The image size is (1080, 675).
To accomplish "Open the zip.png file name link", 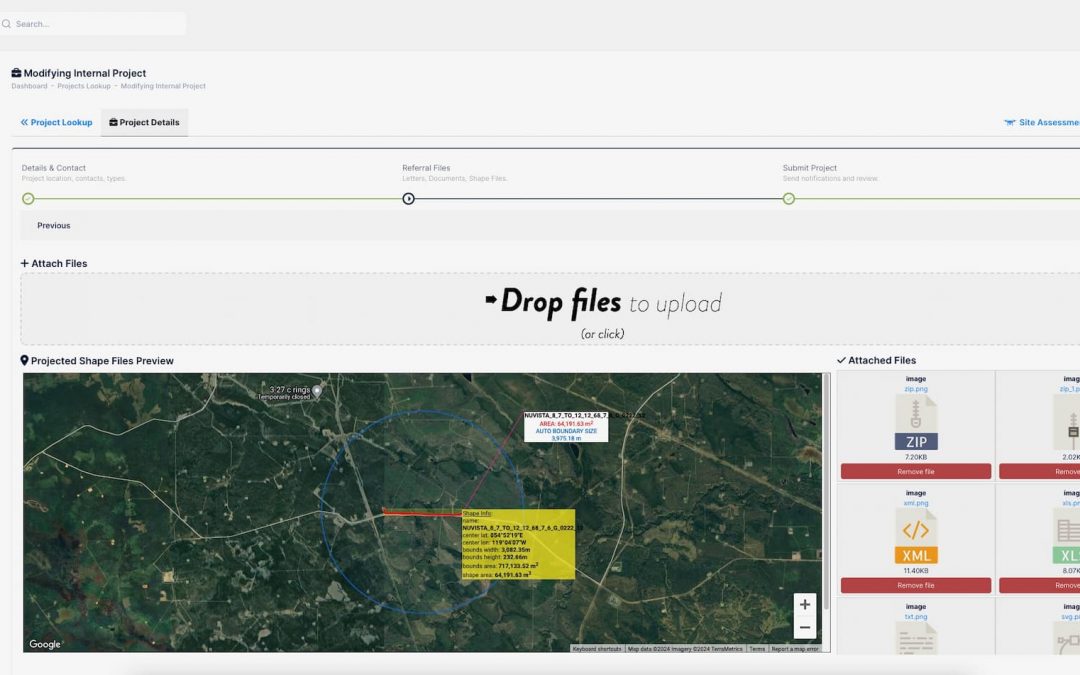I will [x=916, y=388].
